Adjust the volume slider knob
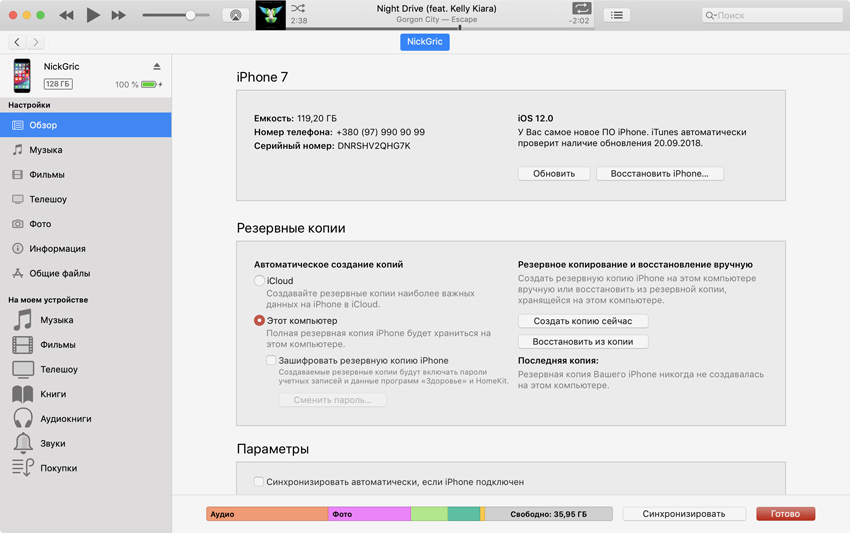The width and height of the screenshot is (850, 533). coord(190,15)
